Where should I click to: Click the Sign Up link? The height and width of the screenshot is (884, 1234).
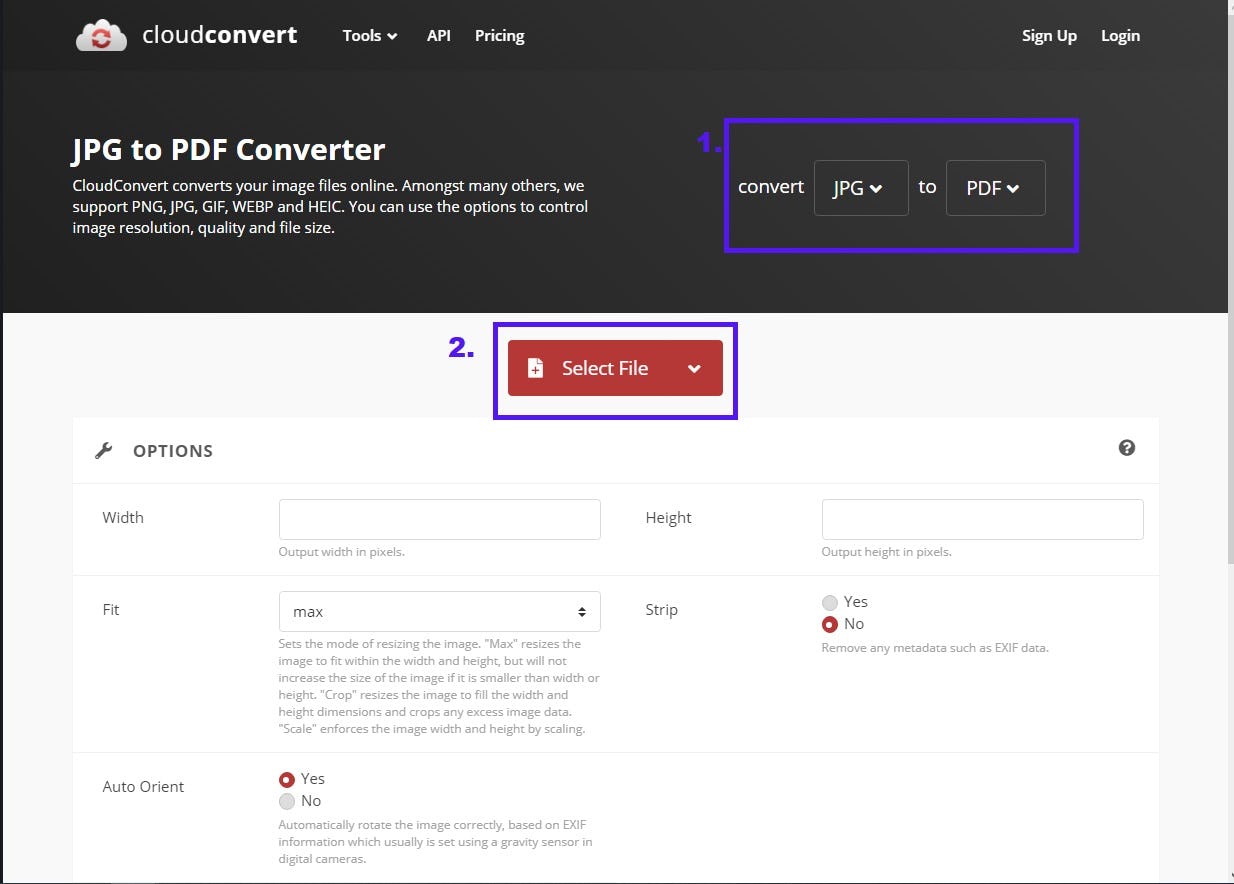click(x=1049, y=36)
